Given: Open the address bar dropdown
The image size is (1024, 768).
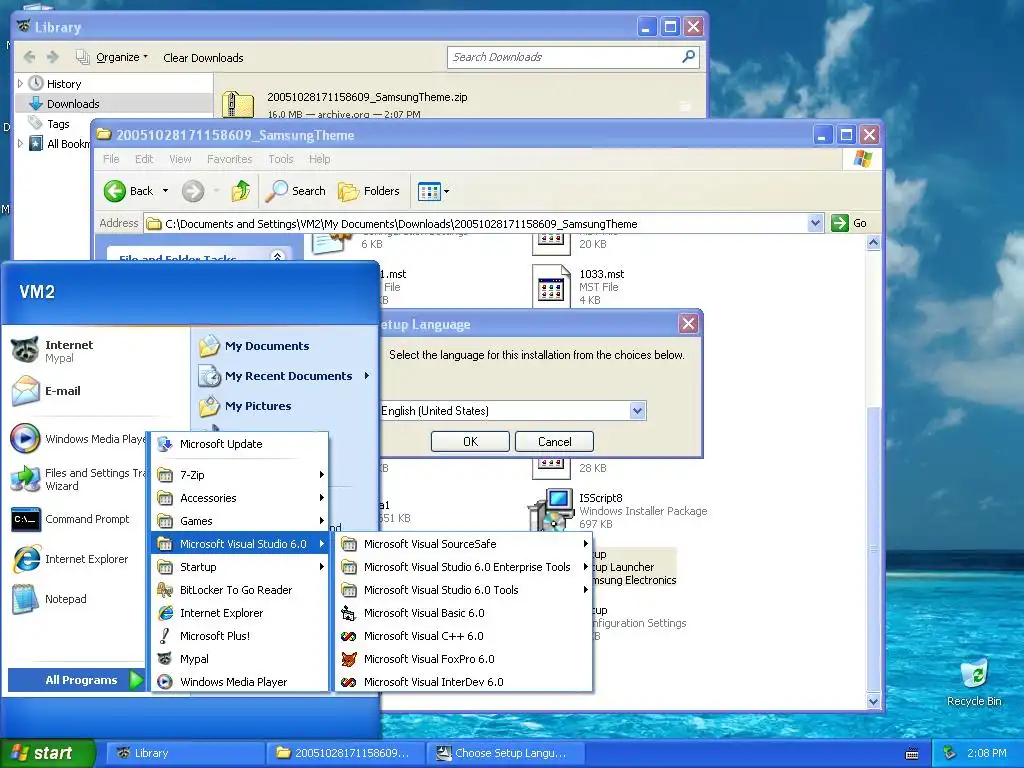Looking at the screenshot, I should [814, 223].
